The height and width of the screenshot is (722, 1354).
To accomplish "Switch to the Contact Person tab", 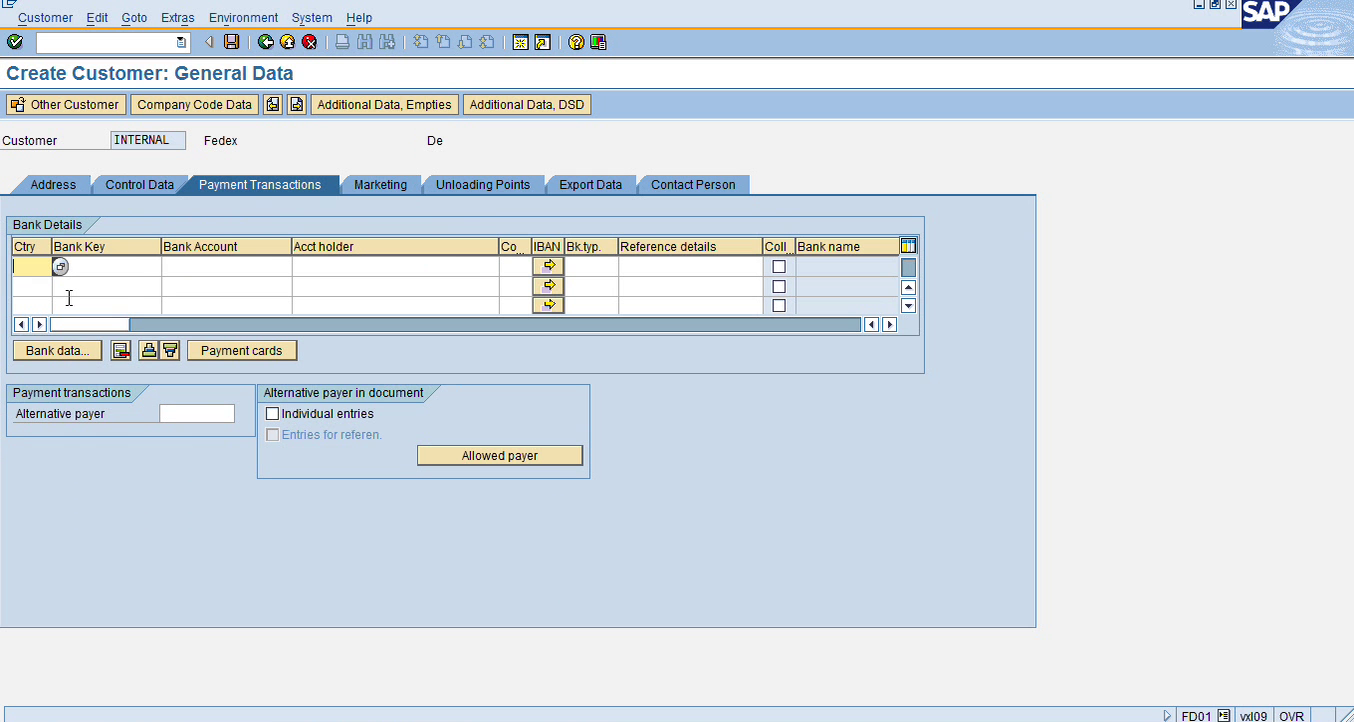I will click(693, 185).
